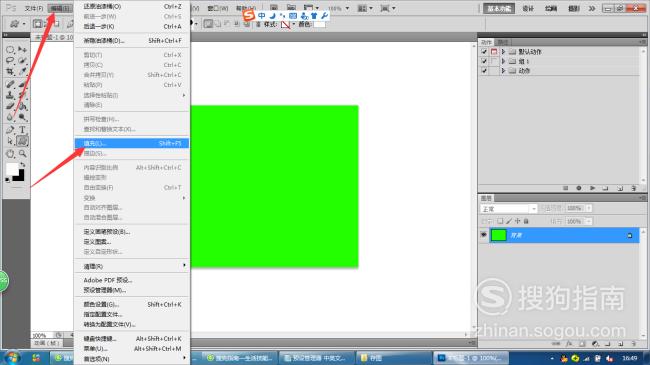
Task: Click the Record action button in Actions panel
Action: click(579, 188)
